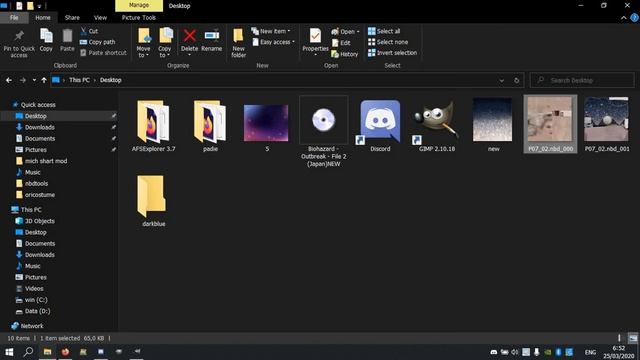Viewport: 640px width, 360px height.
Task: Select the darkblue folder
Action: 153,201
